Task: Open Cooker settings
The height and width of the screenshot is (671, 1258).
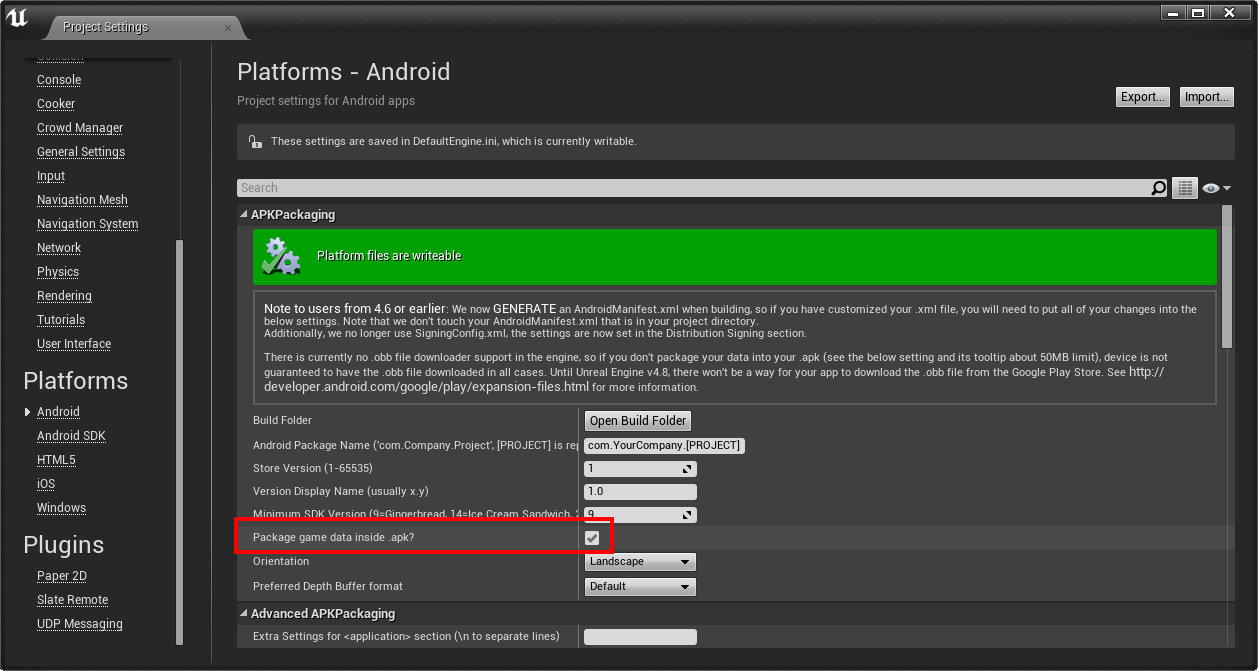Action: 56,104
